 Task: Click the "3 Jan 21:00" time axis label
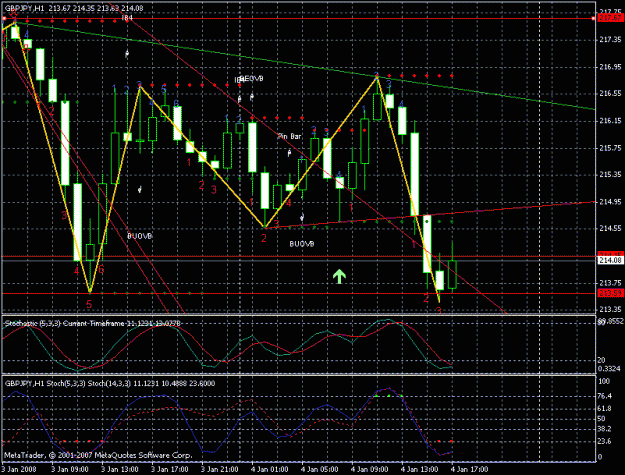pyautogui.click(x=220, y=469)
